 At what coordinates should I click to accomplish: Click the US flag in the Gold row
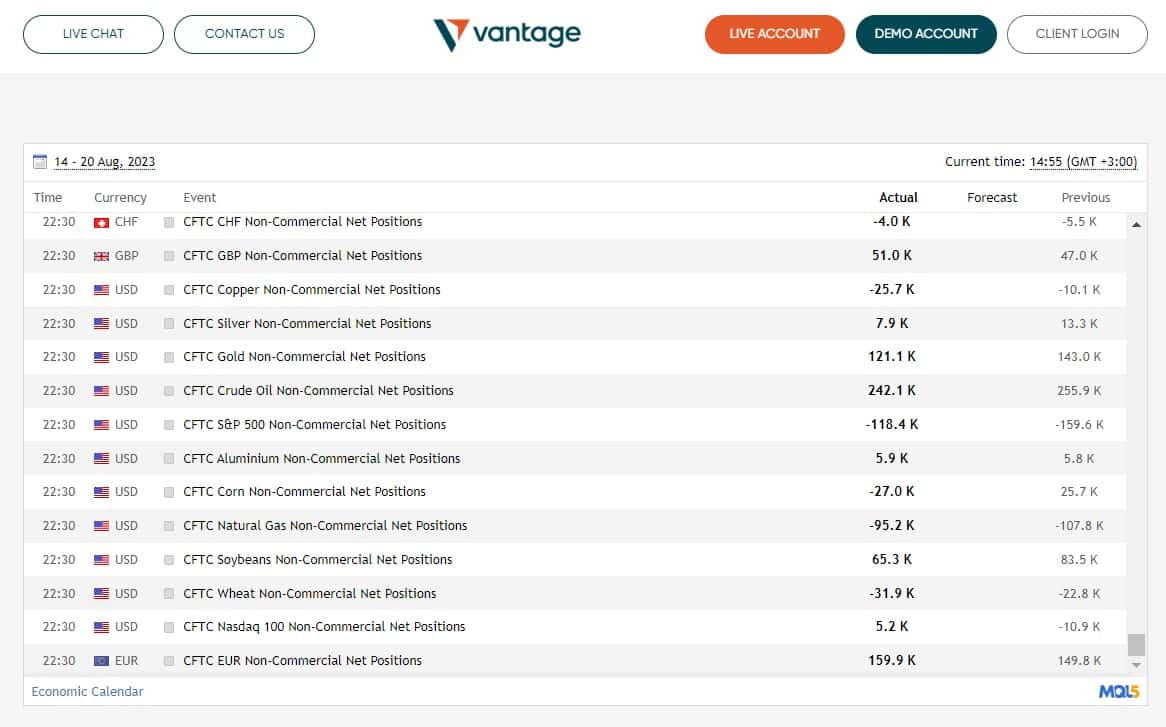[101, 358]
